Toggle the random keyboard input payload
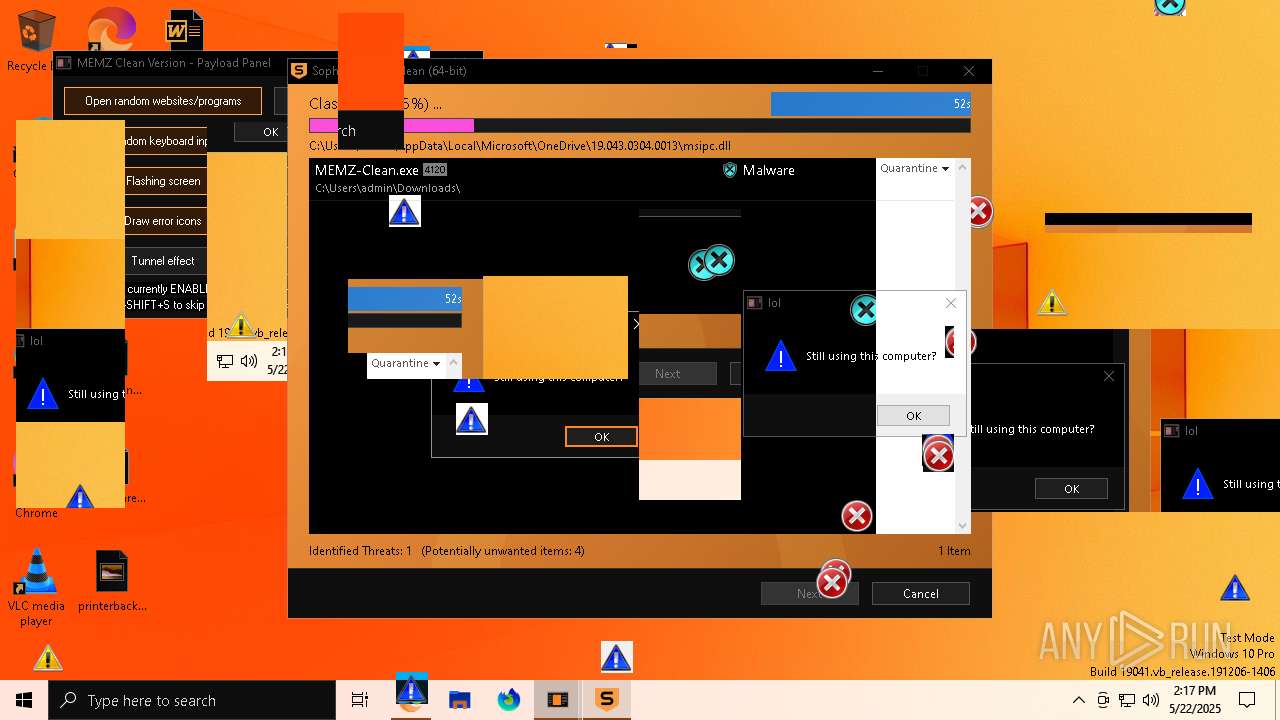Viewport: 1280px width, 720px height. point(163,141)
